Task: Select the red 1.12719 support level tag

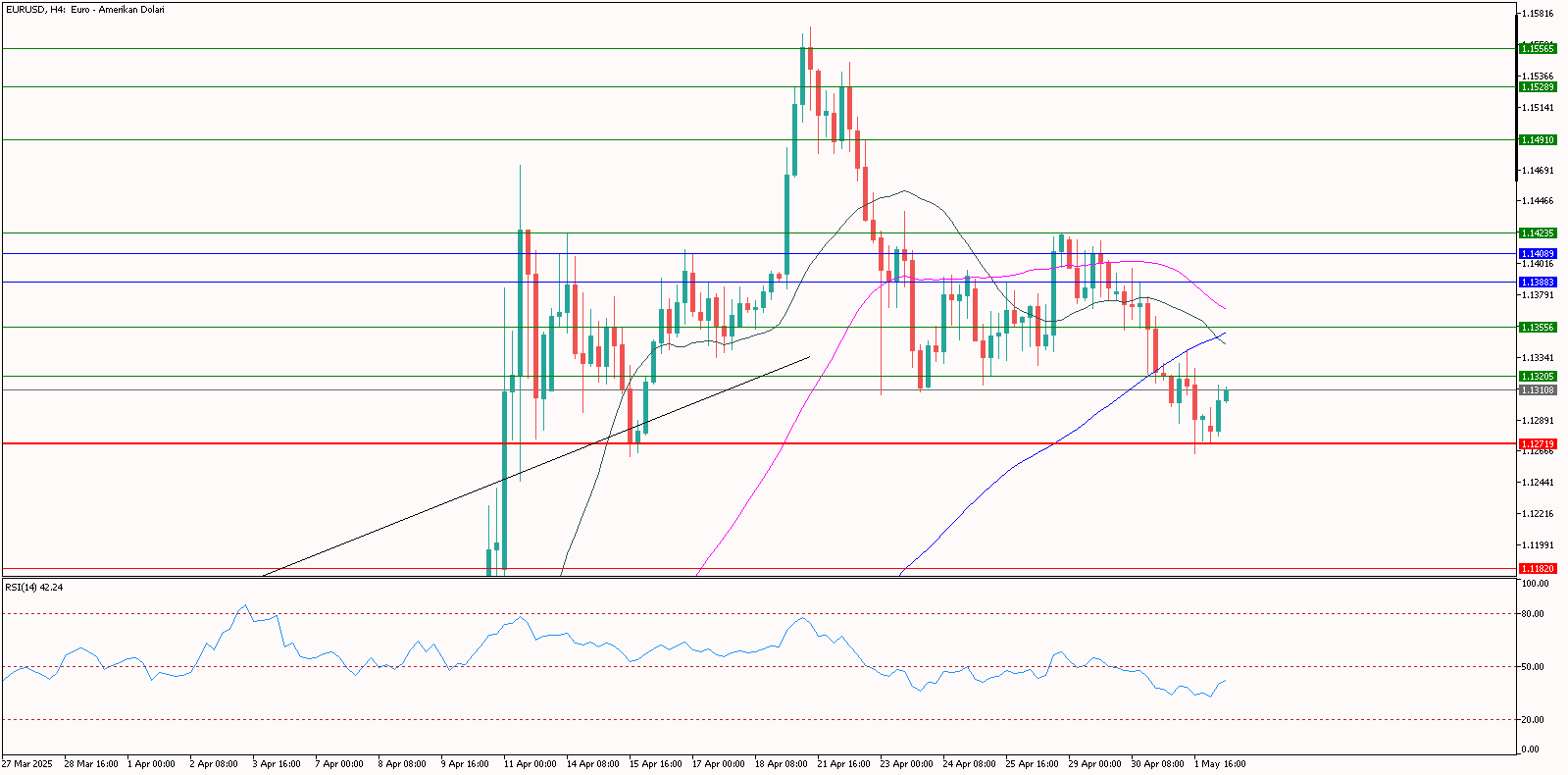Action: click(x=1537, y=443)
